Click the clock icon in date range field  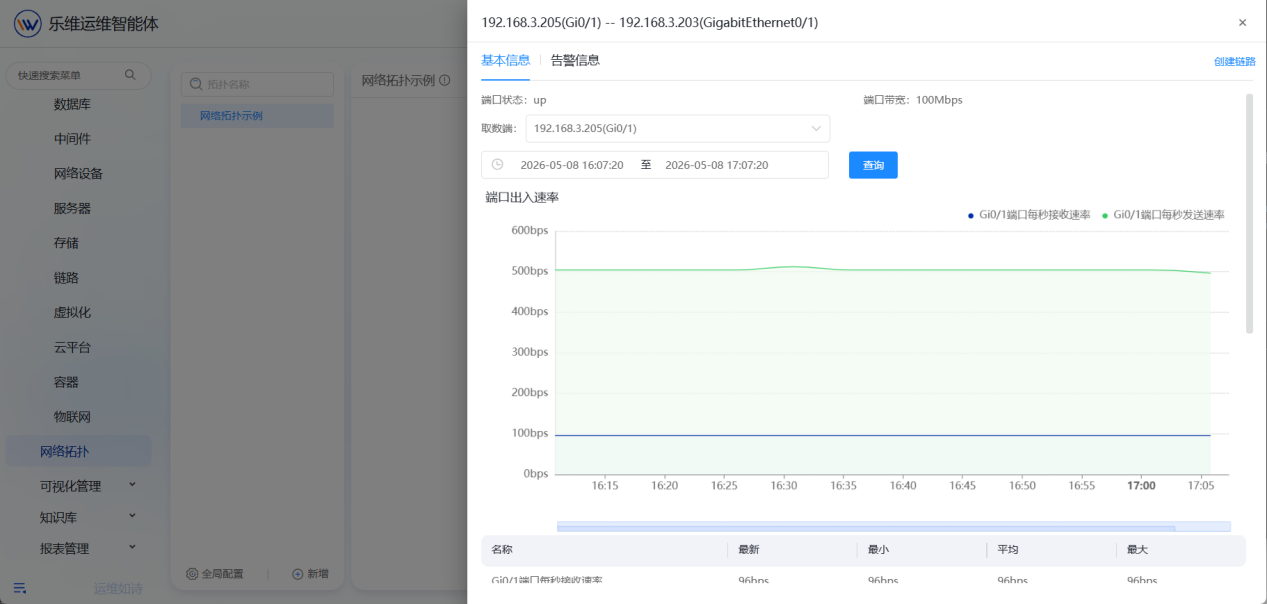click(497, 164)
